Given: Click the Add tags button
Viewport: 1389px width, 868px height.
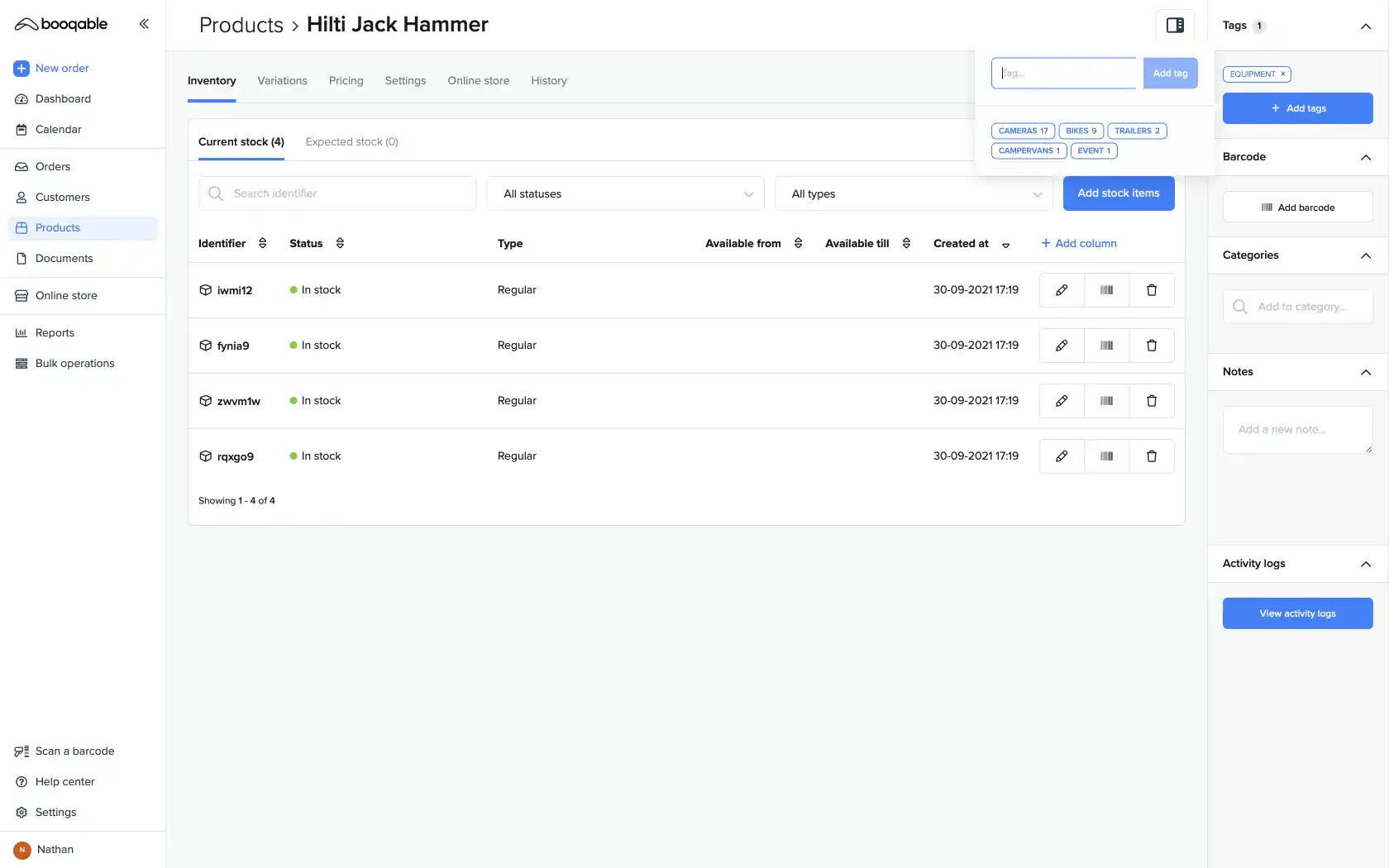Looking at the screenshot, I should (1298, 108).
